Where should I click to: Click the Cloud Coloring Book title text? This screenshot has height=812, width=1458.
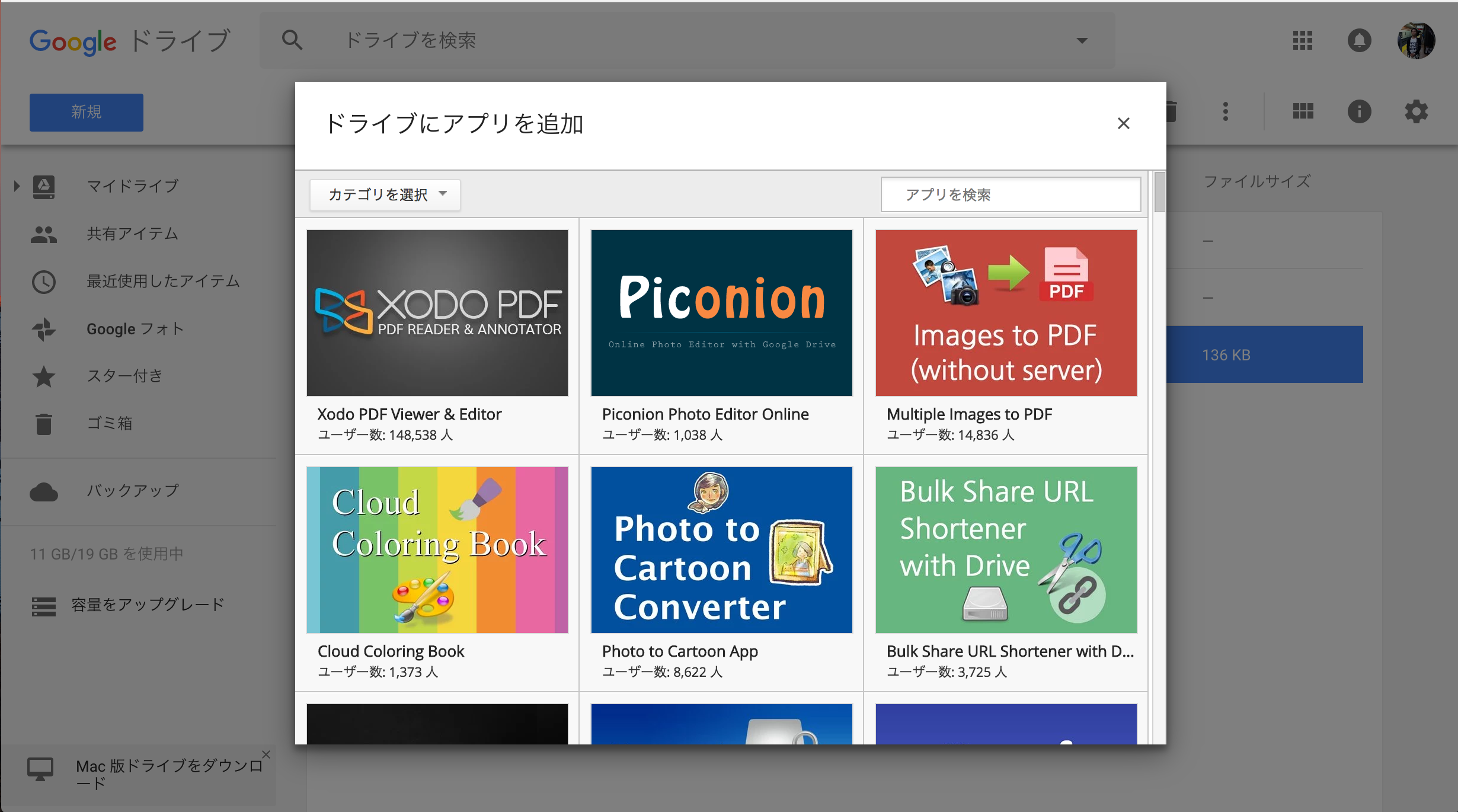391,651
